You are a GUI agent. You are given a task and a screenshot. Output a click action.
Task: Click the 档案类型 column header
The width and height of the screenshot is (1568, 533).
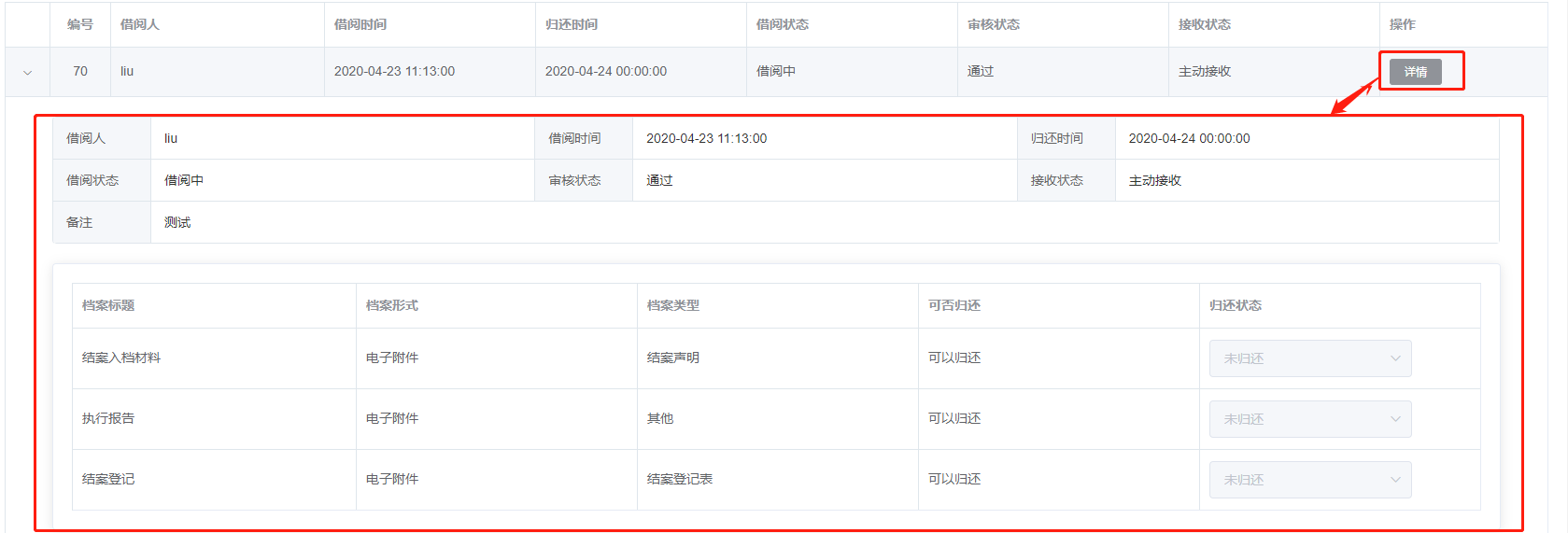(x=673, y=305)
